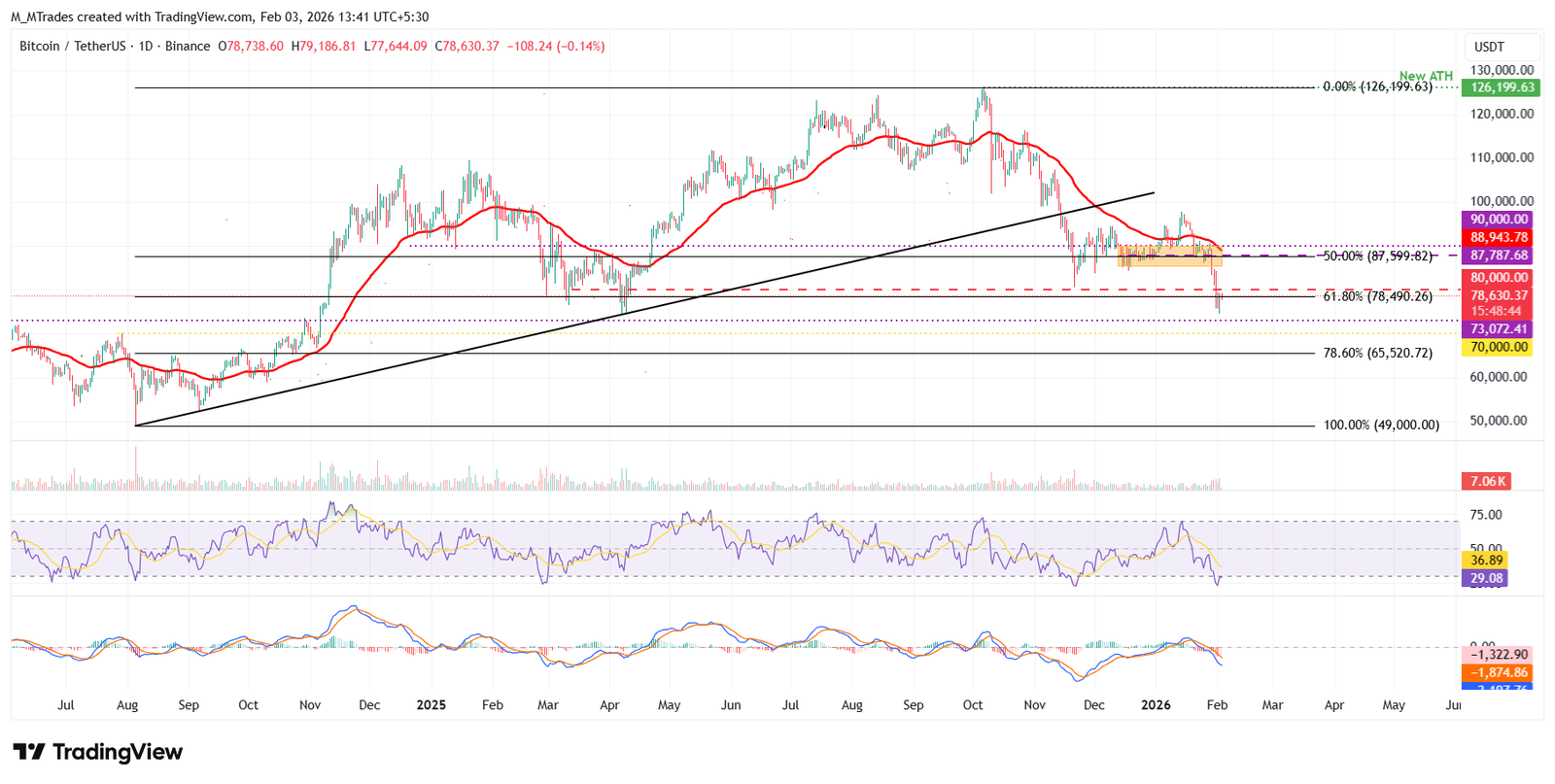1555x784 pixels.
Task: Click the red 88,943.78 moving average label
Action: coord(1498,237)
